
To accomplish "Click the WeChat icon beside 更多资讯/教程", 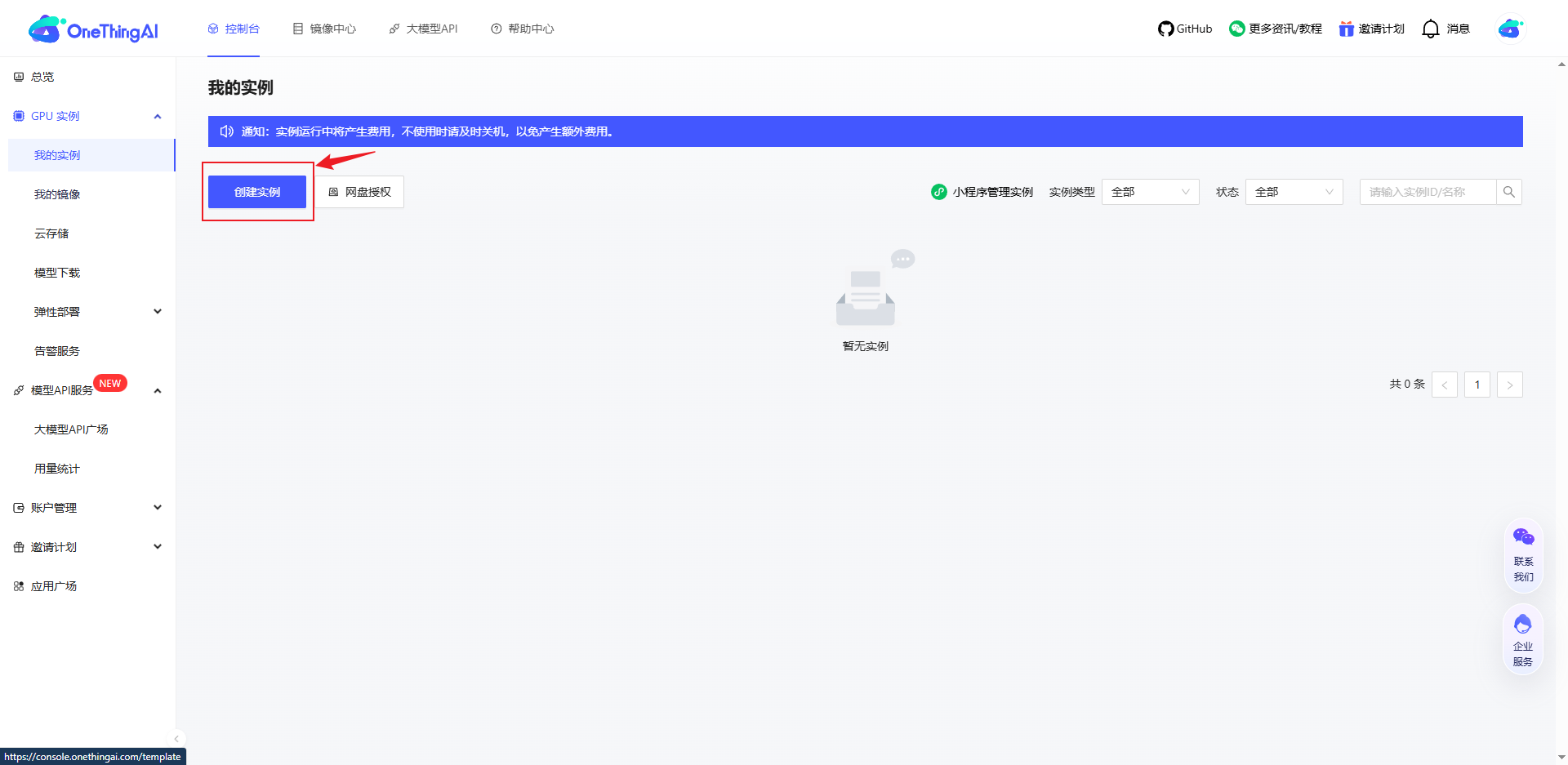I will (x=1237, y=29).
